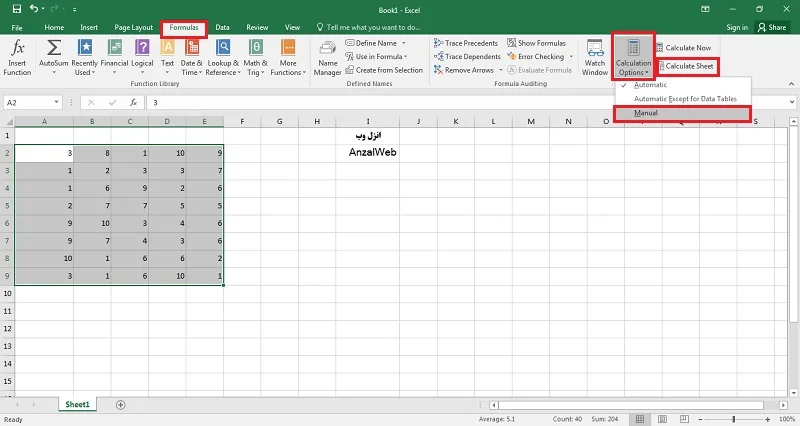Collapse the ribbon
Viewport: 800px width, 426px height.
pos(791,84)
